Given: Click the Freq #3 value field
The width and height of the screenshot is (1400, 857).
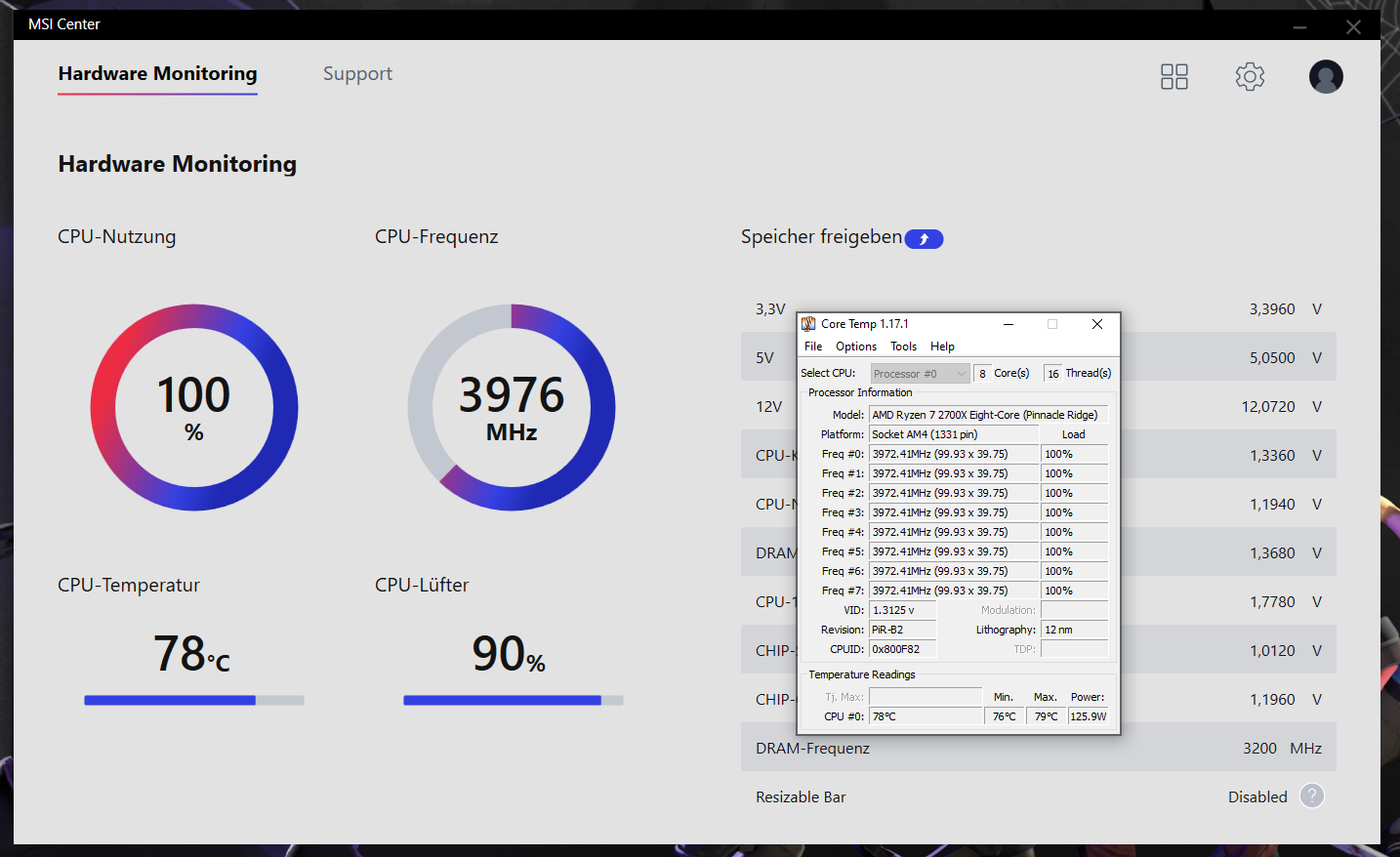Looking at the screenshot, I should point(954,512).
